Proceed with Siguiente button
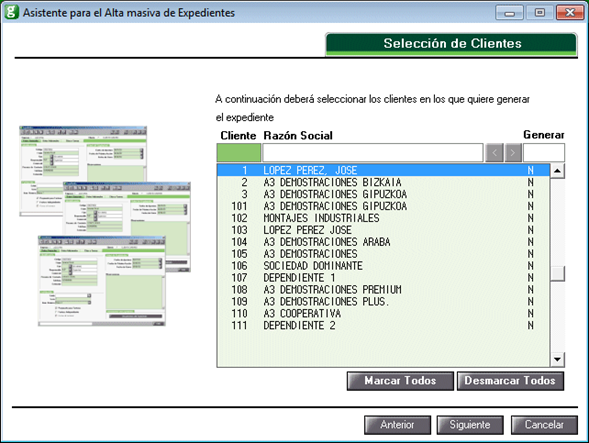Viewport: 589px width, 443px height. (x=470, y=425)
